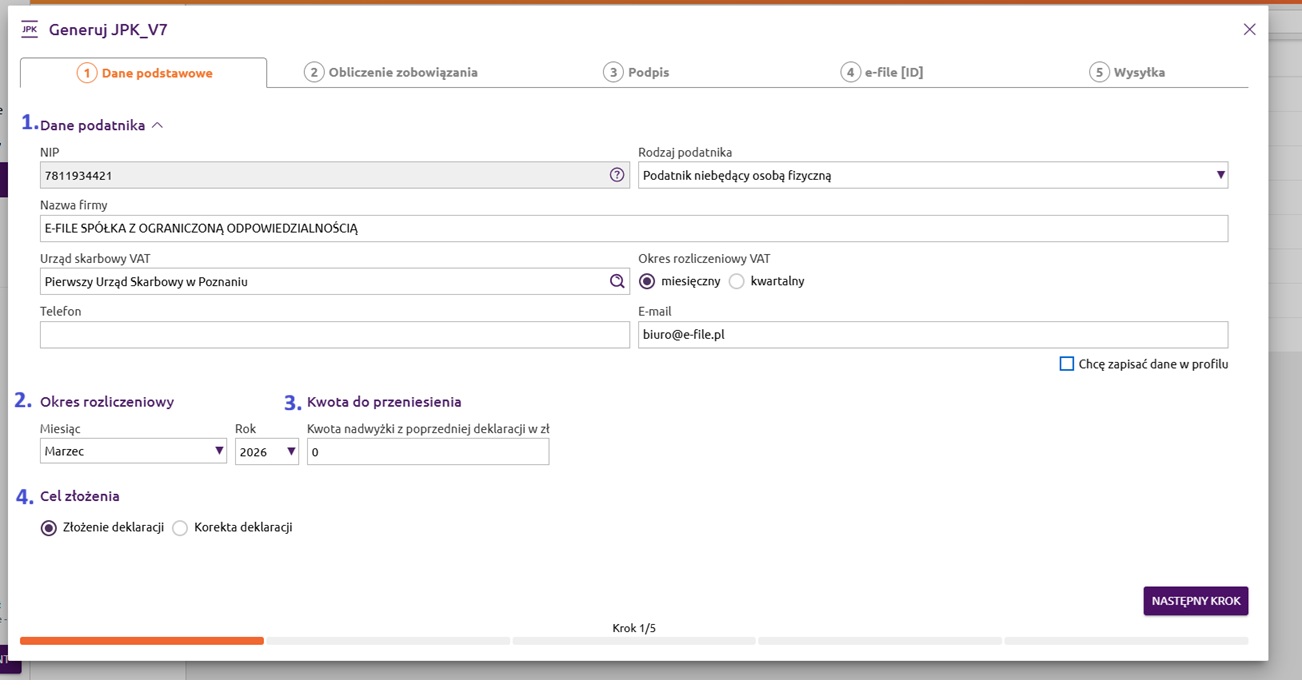The width and height of the screenshot is (1302, 692).
Task: Go to the Podpis step tab
Action: pyautogui.click(x=636, y=72)
